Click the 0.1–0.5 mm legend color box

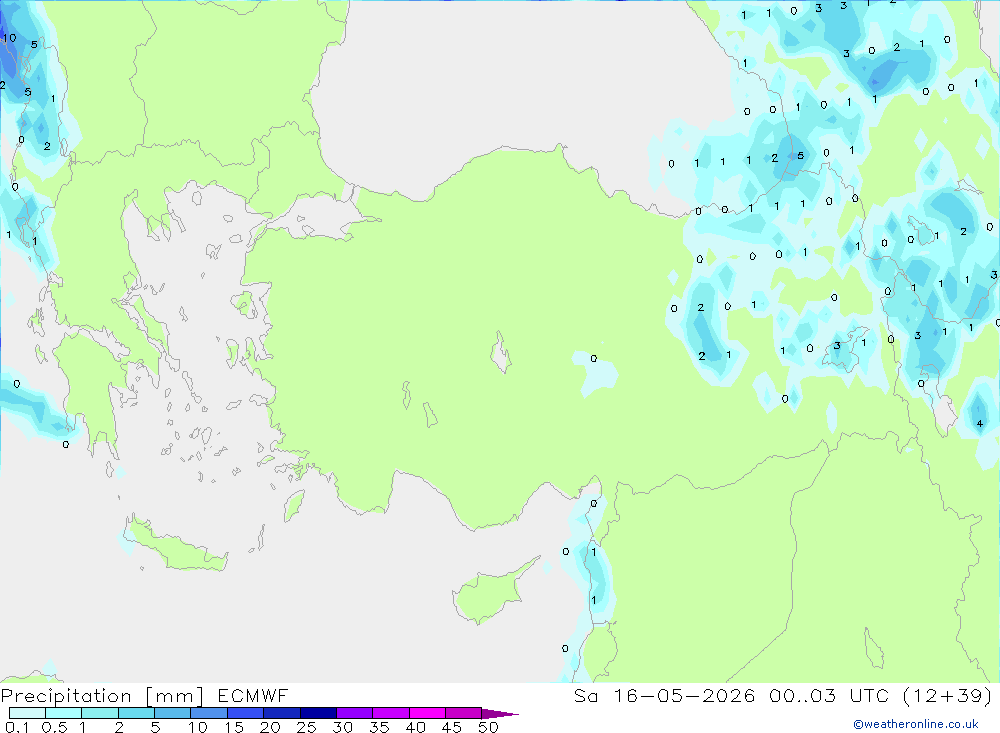coord(27,713)
